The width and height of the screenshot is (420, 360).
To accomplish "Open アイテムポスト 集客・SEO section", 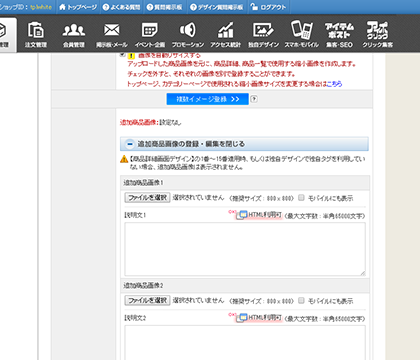I will [x=339, y=35].
